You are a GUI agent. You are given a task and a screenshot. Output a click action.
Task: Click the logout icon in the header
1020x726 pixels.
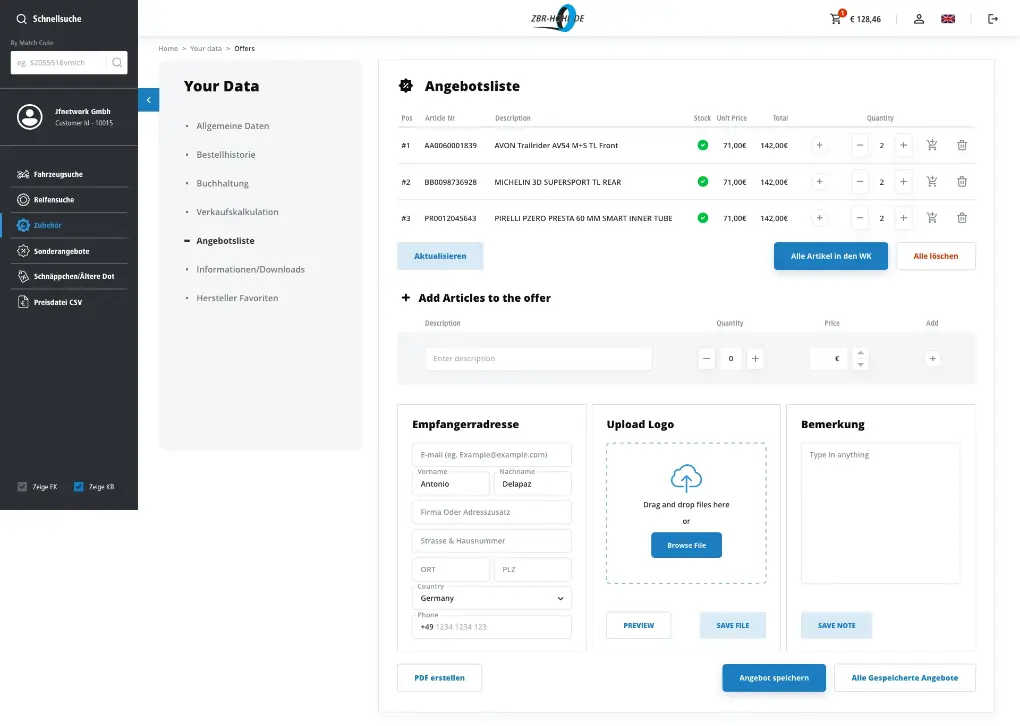tap(993, 19)
